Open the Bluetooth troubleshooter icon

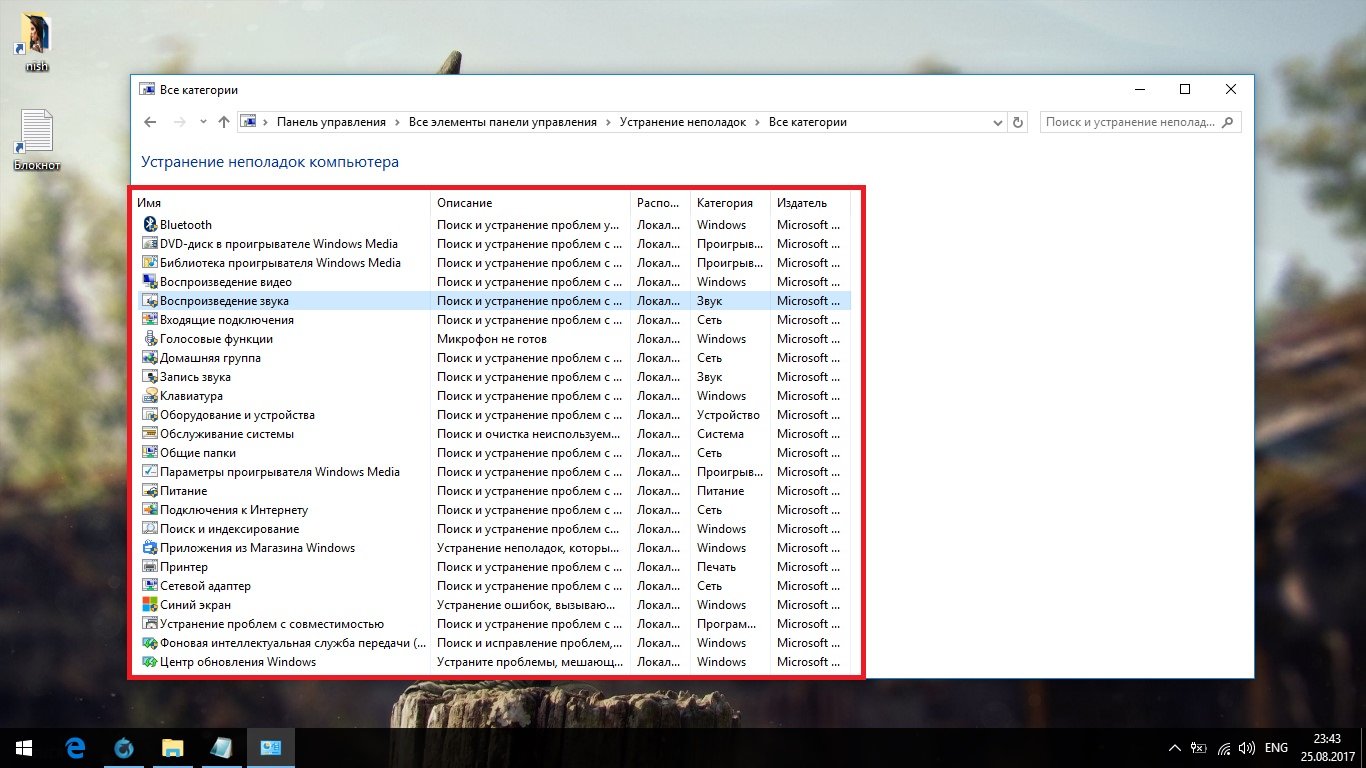coord(150,225)
